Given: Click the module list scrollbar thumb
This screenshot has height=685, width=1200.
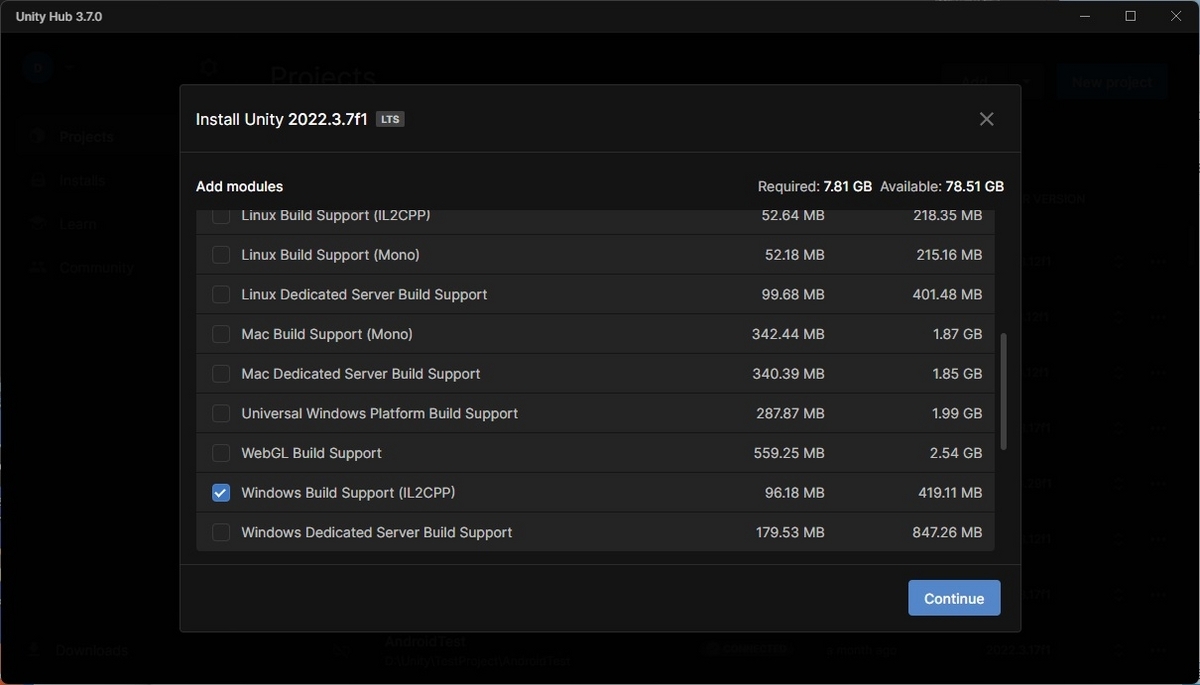Looking at the screenshot, I should tap(1003, 392).
